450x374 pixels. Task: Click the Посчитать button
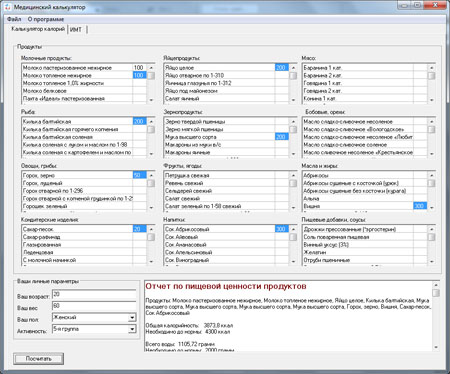pos(39,359)
